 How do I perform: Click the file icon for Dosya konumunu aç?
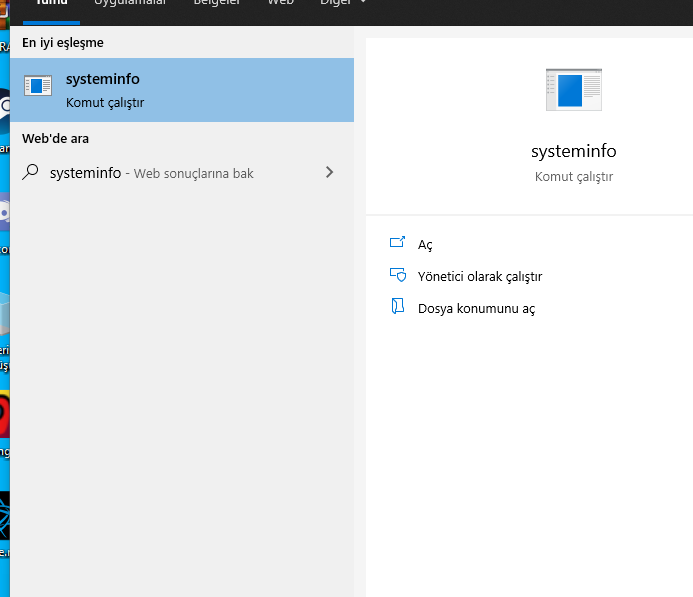tap(397, 307)
